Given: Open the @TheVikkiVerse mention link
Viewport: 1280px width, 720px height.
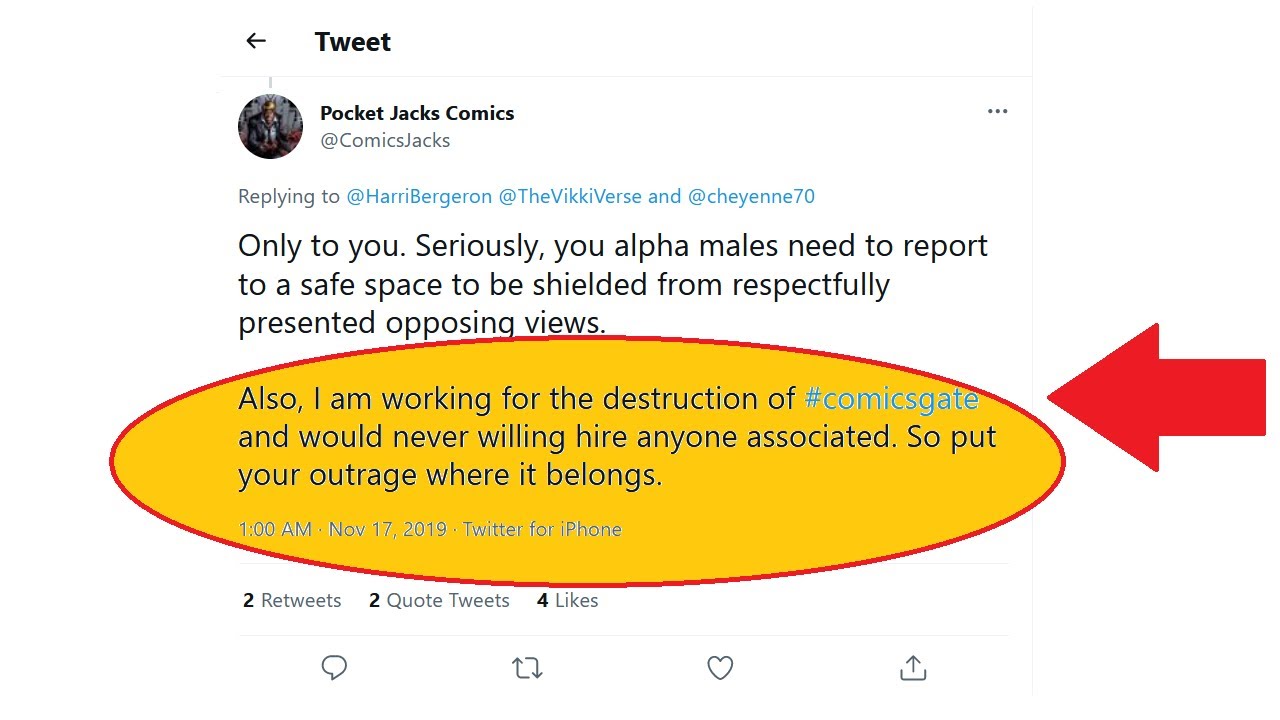Looking at the screenshot, I should pos(570,196).
